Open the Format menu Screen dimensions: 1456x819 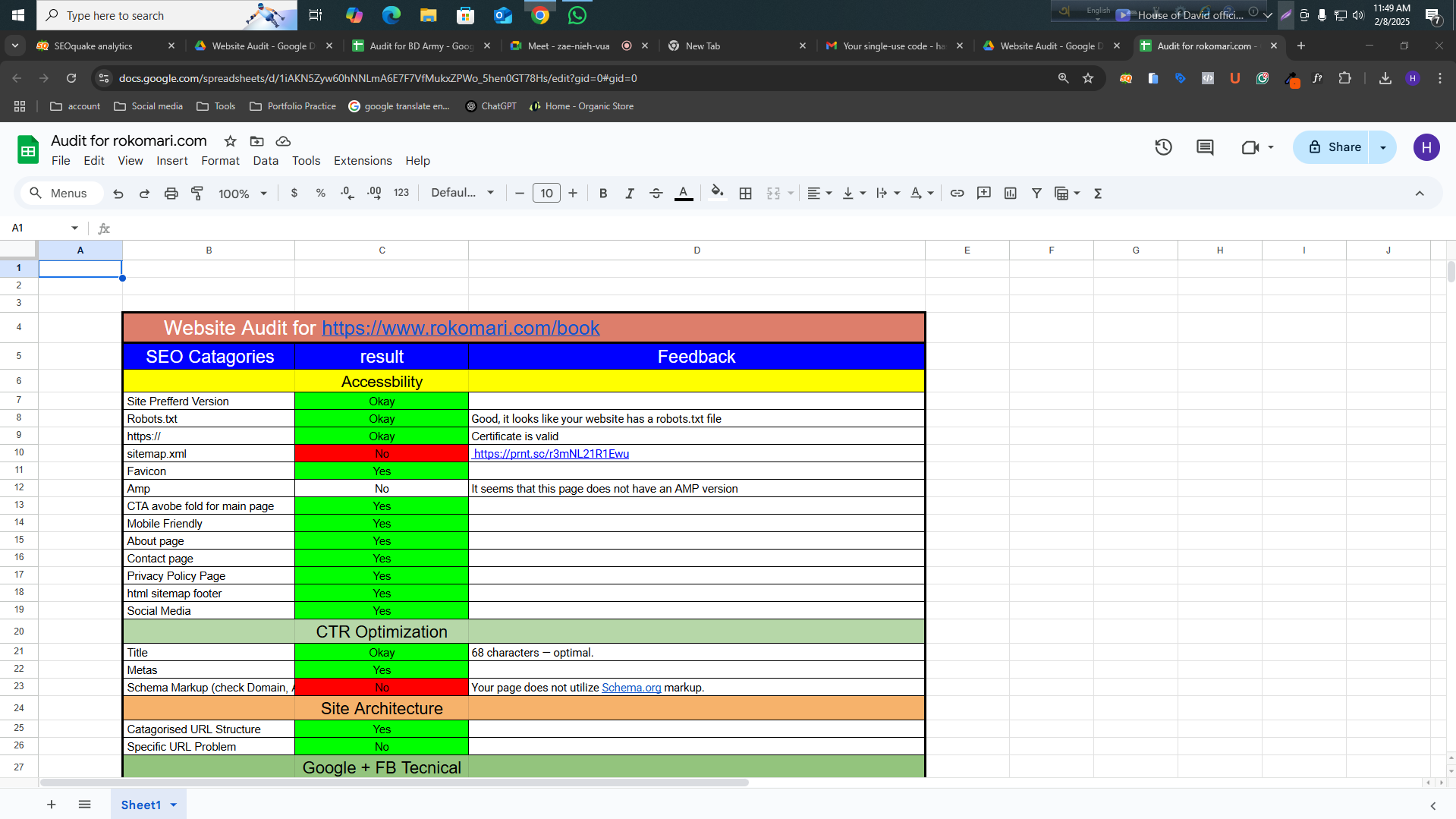point(220,160)
